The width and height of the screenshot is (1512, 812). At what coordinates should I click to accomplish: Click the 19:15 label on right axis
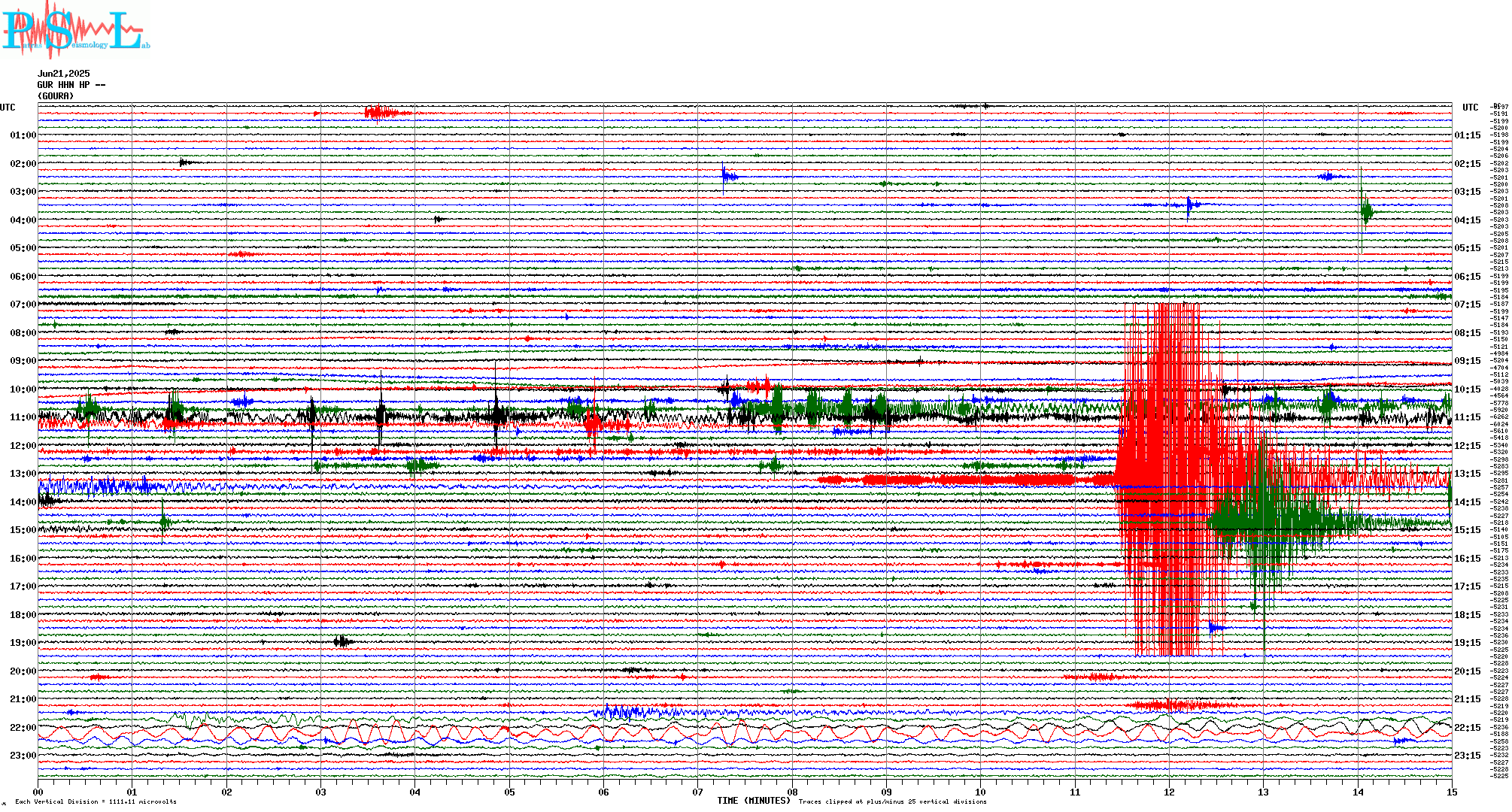pos(1468,643)
